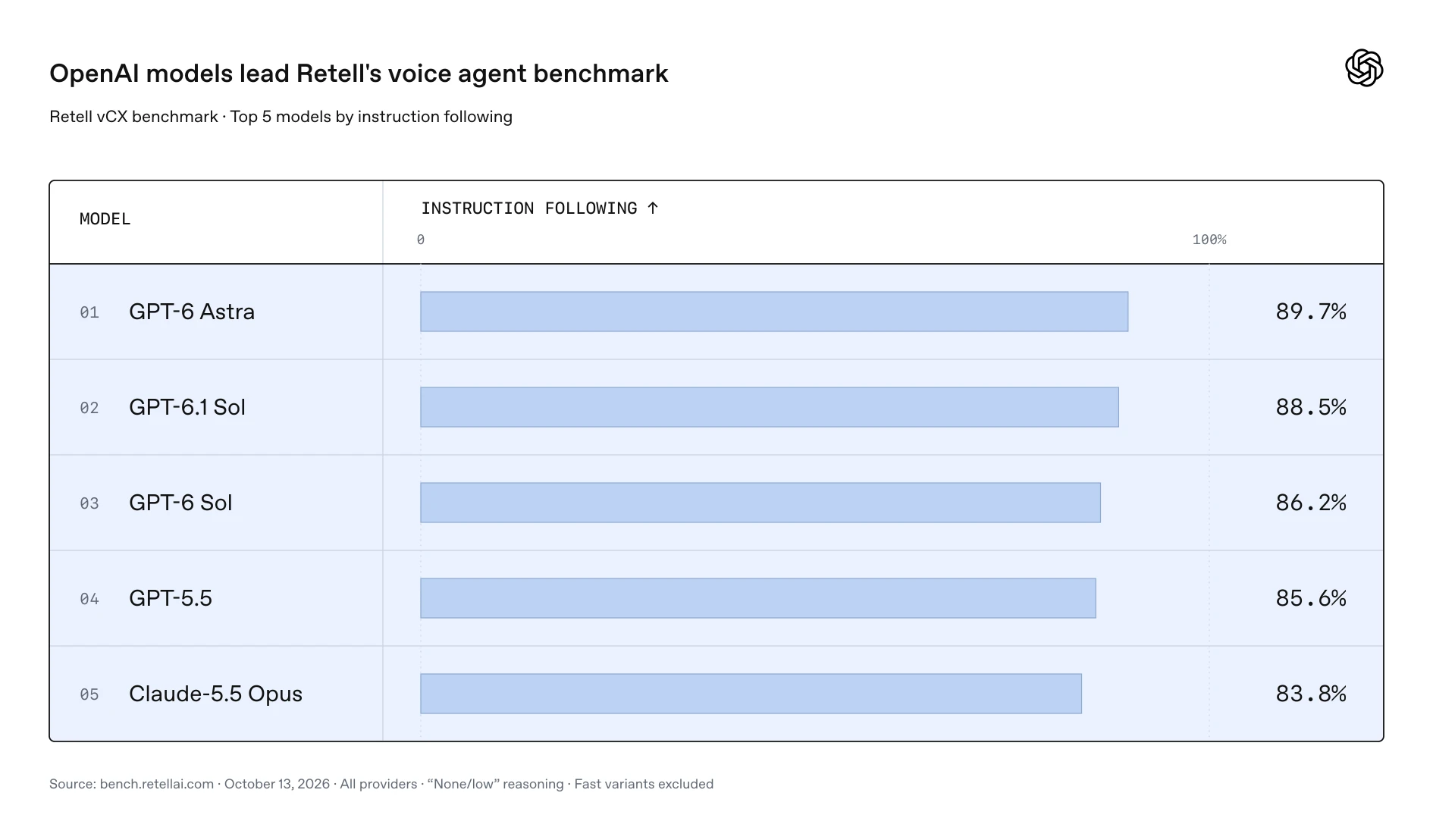The image size is (1433, 840).
Task: Click the MODEL column header
Action: coord(105,219)
